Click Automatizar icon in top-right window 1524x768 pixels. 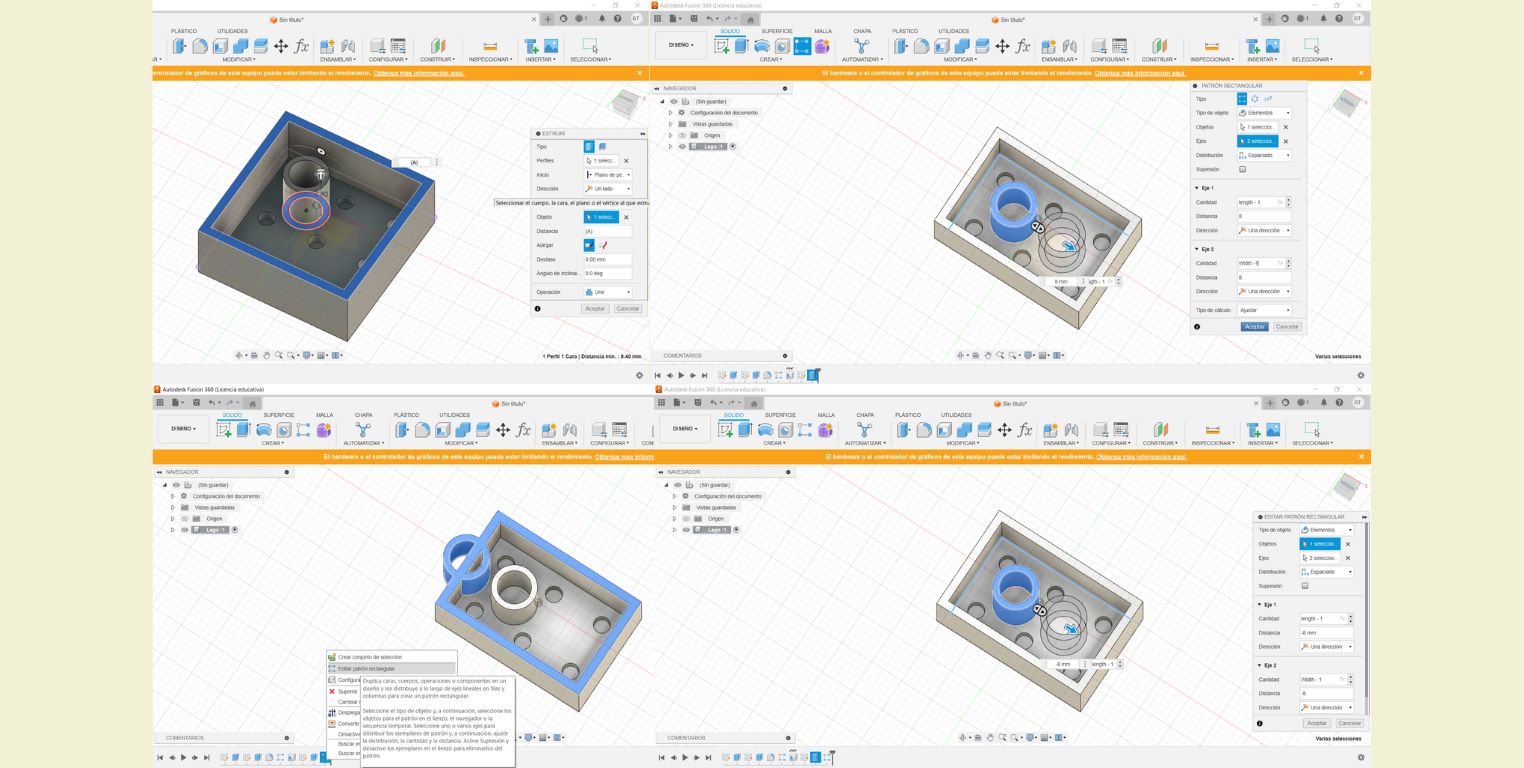[862, 46]
